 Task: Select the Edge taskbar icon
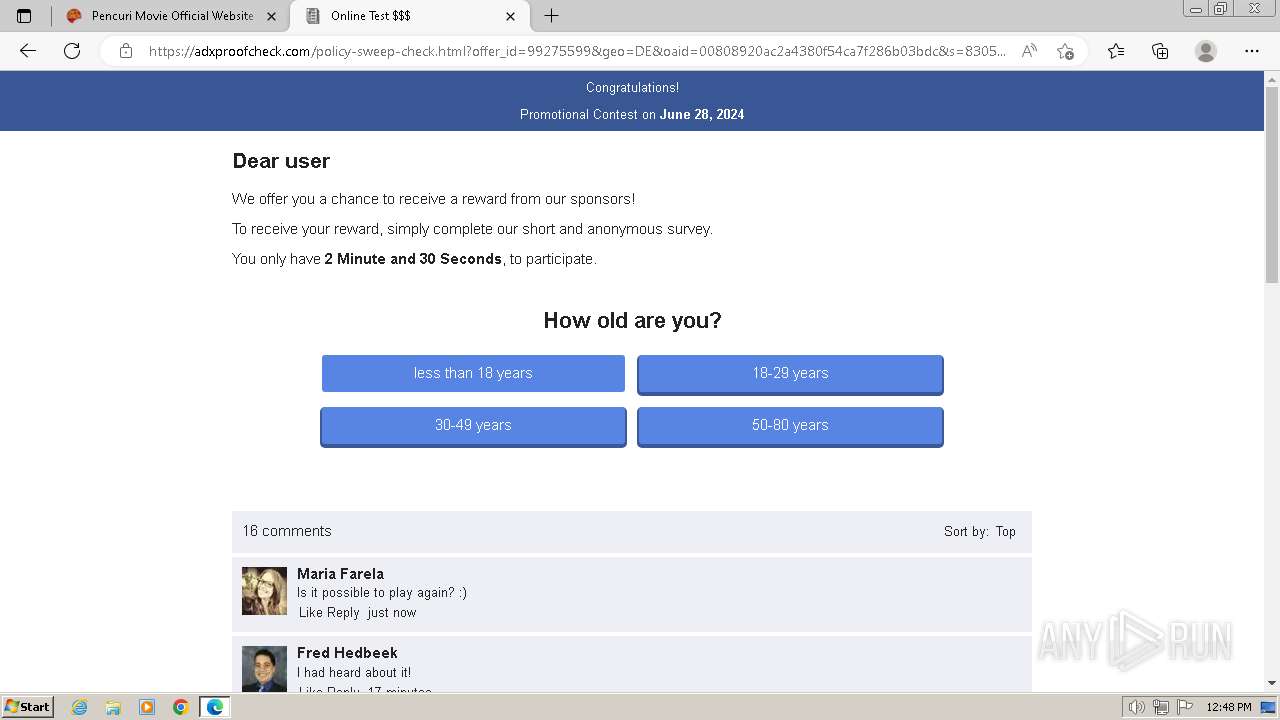pos(215,707)
